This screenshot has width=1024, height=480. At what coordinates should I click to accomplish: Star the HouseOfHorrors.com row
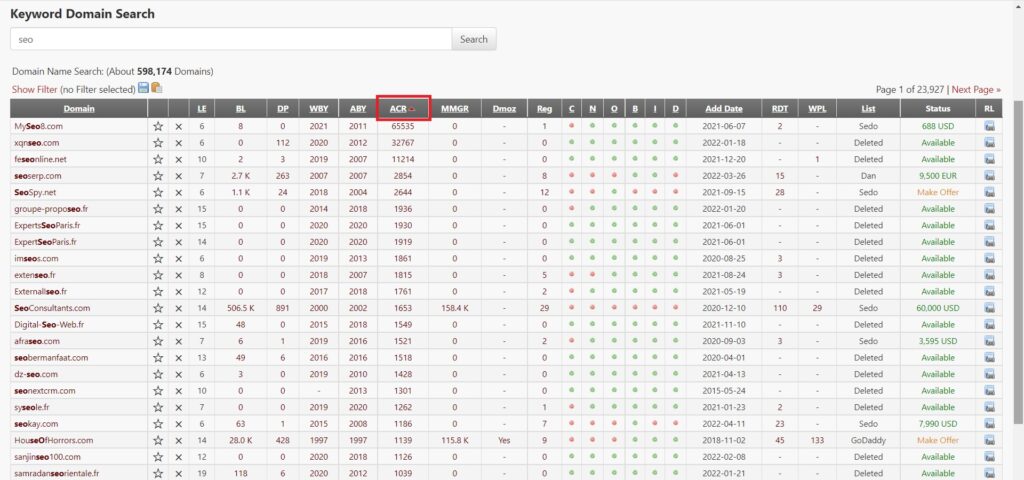(157, 440)
